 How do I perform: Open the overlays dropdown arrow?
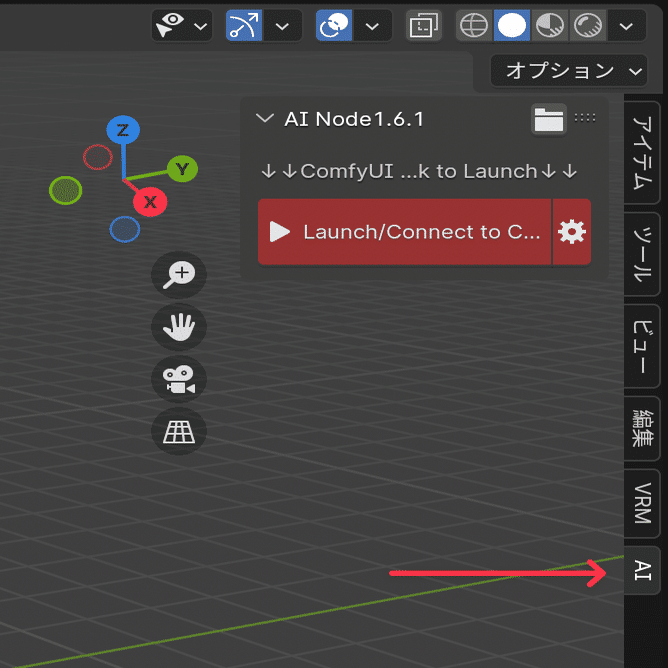pyautogui.click(x=372, y=26)
